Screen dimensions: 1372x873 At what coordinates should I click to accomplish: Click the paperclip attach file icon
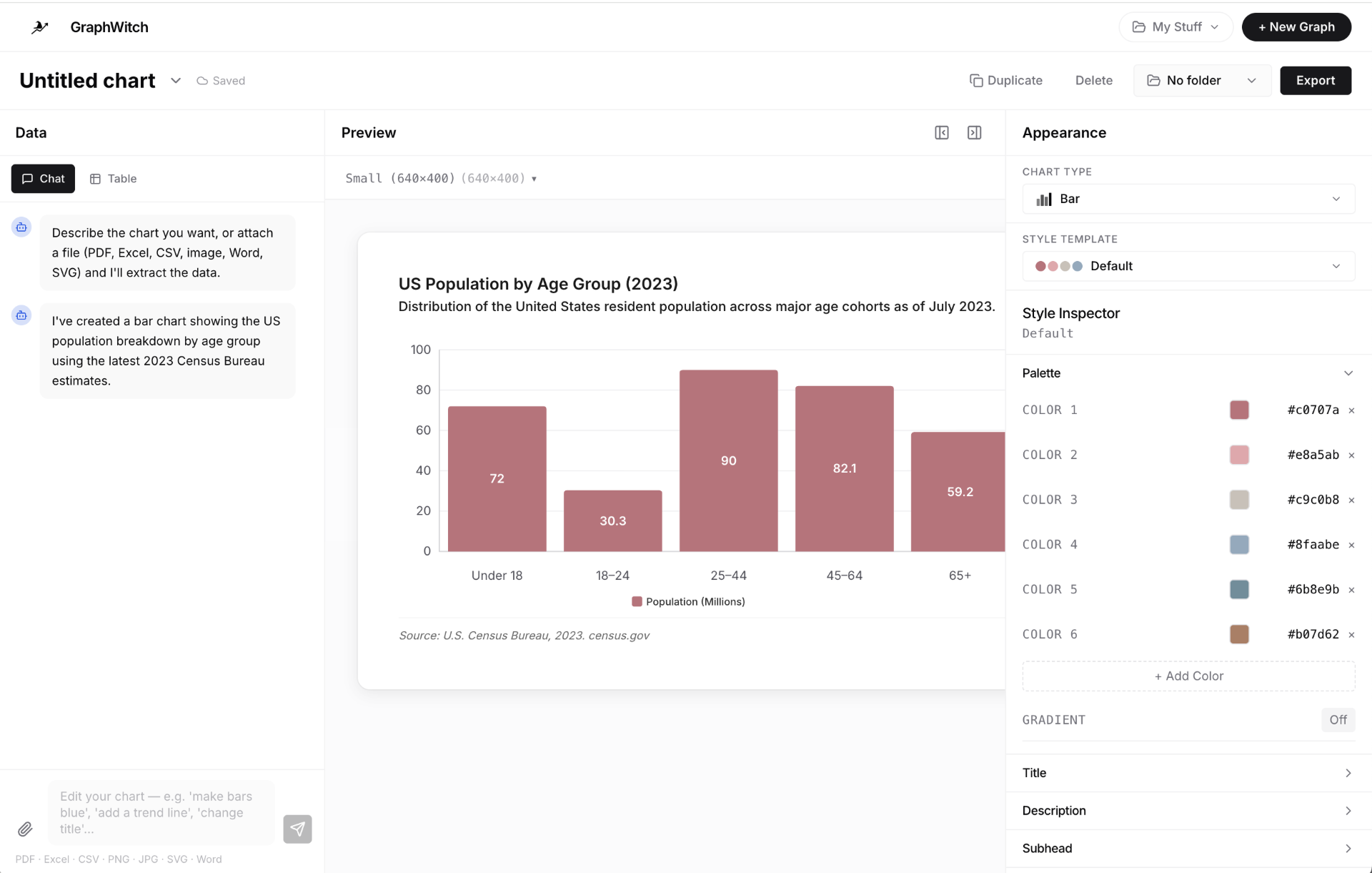tap(25, 829)
